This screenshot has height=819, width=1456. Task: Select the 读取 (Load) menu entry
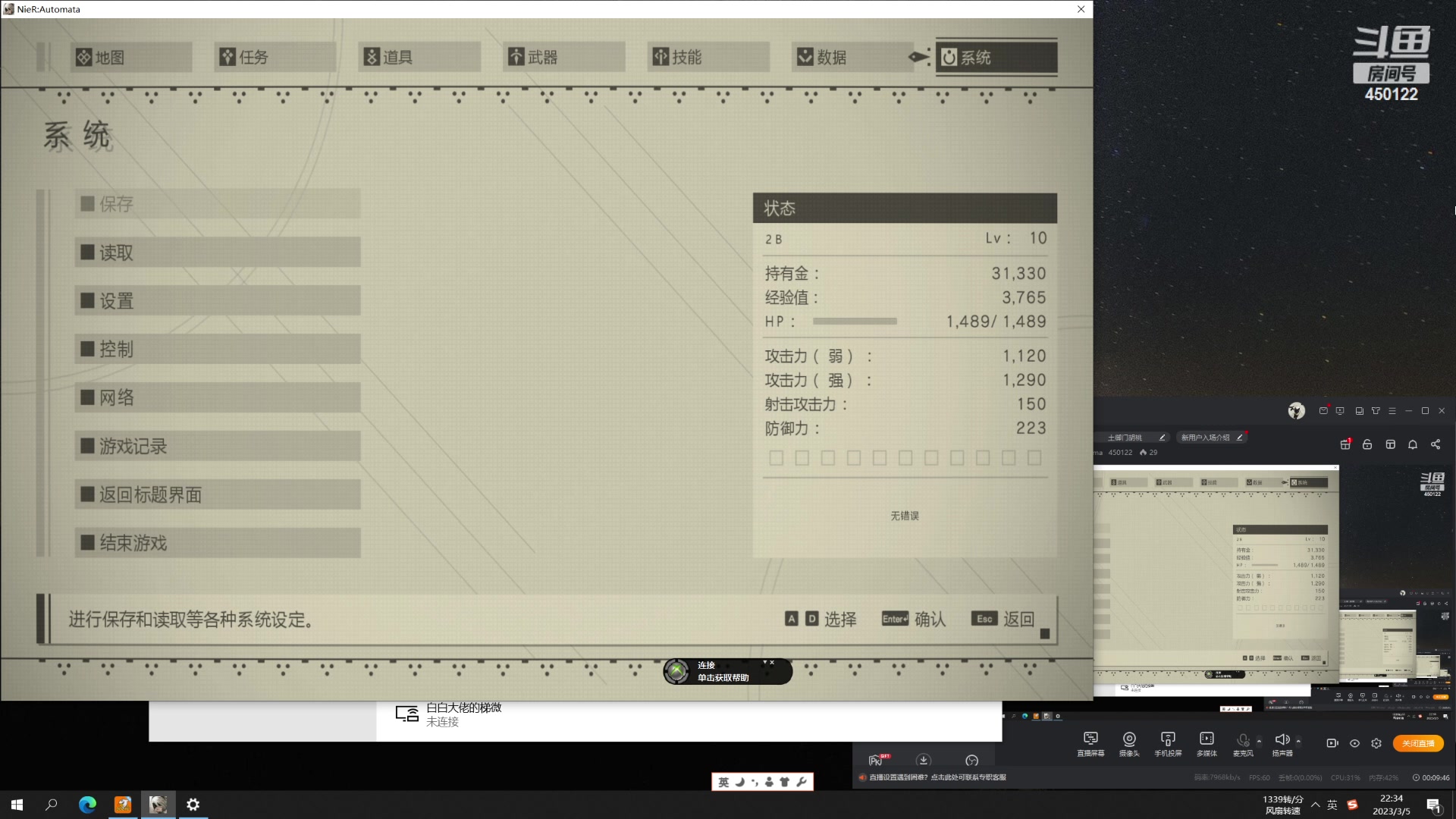218,253
